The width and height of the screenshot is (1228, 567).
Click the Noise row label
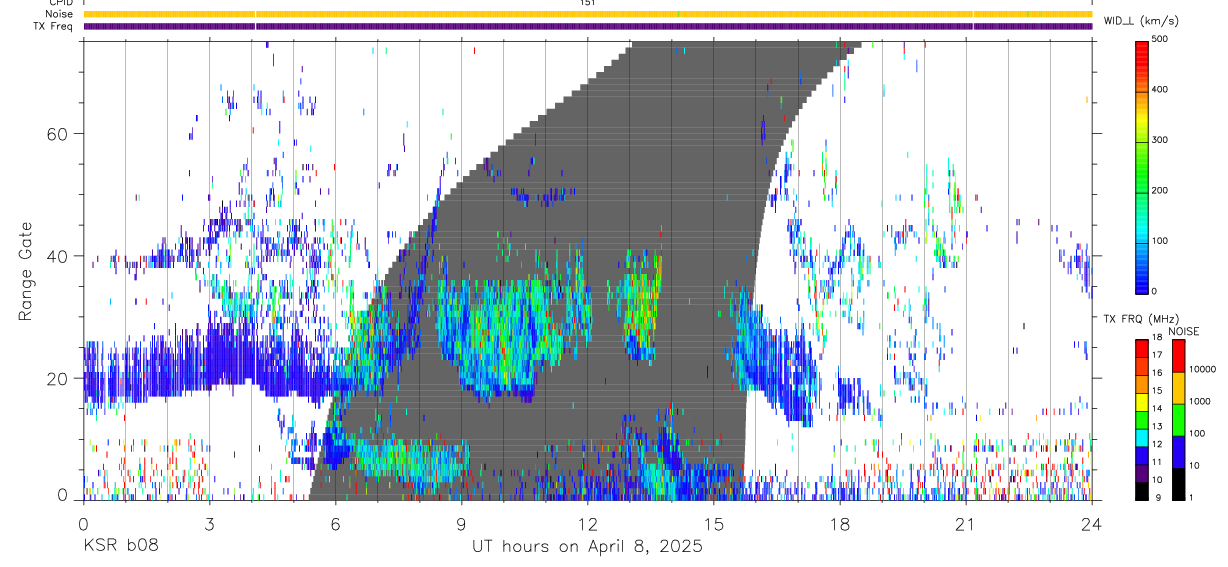(x=59, y=14)
